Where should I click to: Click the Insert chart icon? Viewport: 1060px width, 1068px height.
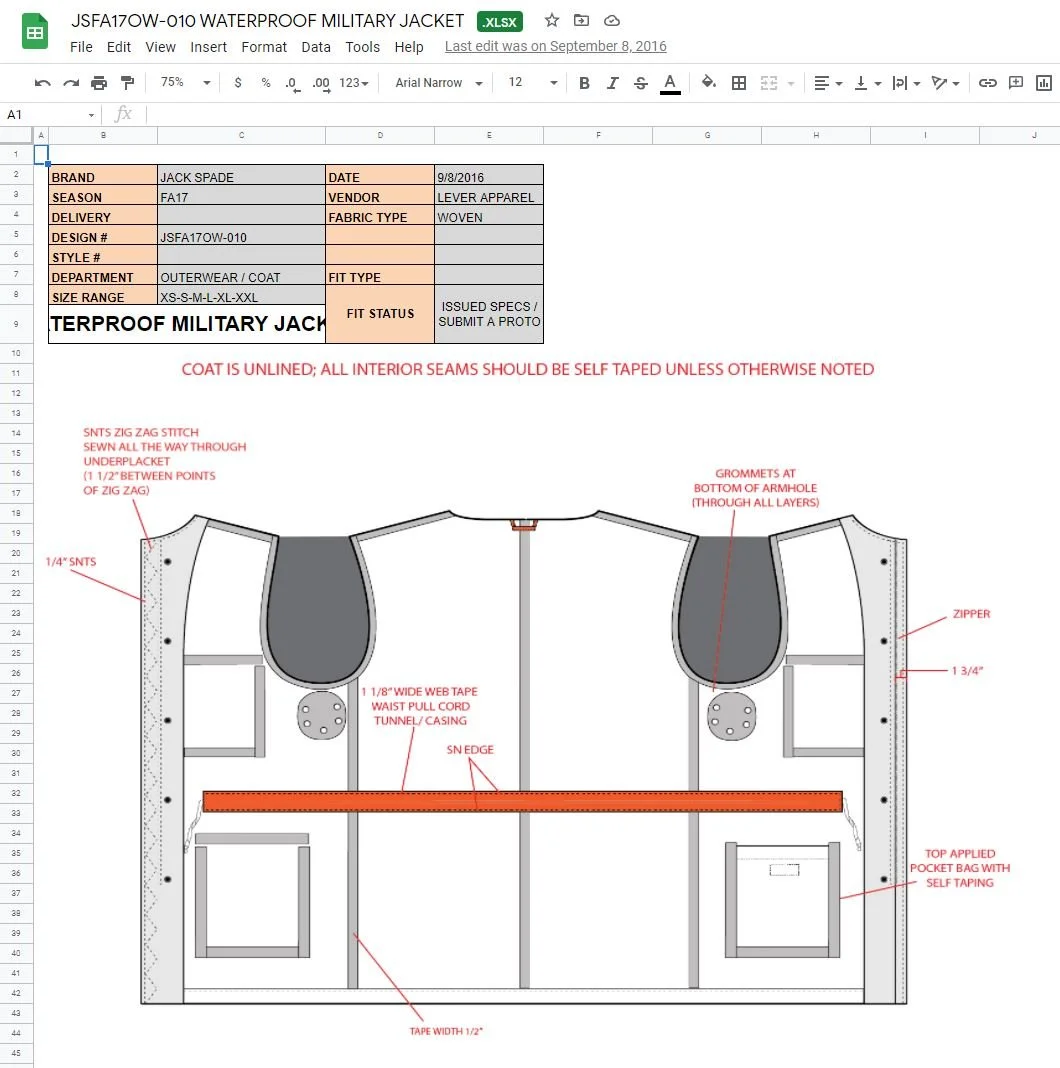pyautogui.click(x=1044, y=83)
